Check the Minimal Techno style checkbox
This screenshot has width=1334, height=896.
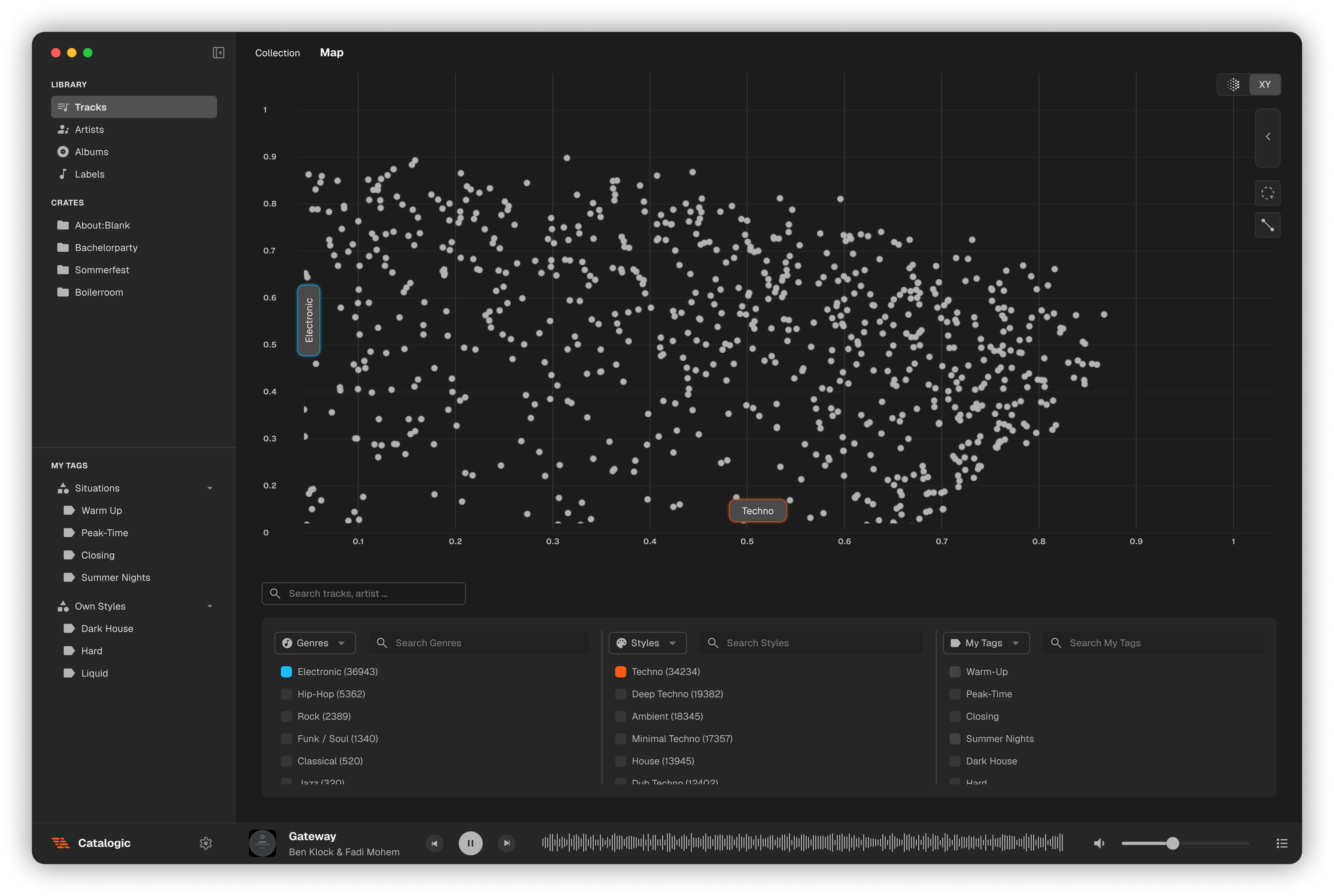tap(621, 739)
